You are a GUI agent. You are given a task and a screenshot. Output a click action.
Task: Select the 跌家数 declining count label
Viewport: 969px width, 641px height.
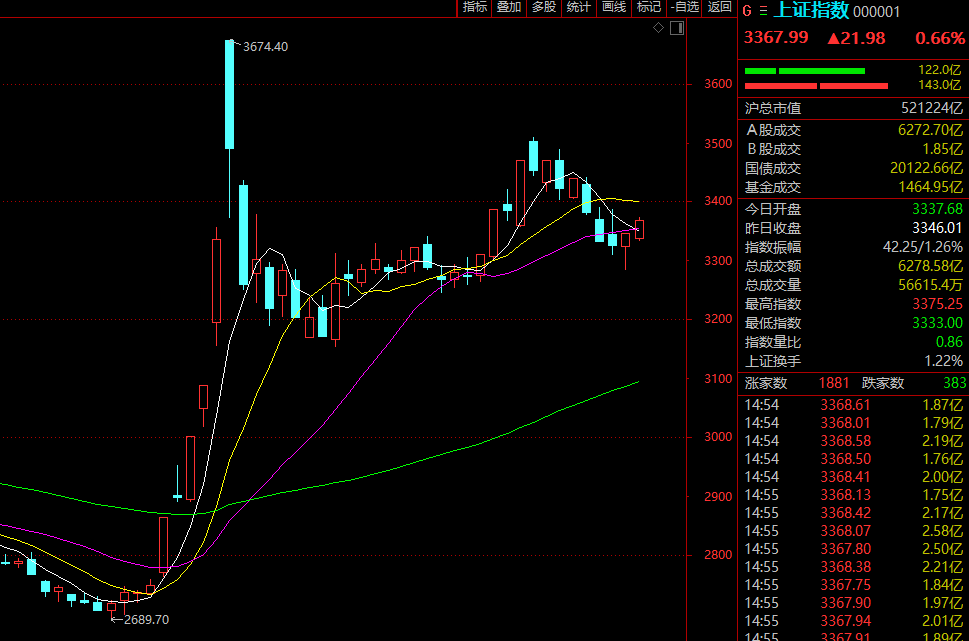pyautogui.click(x=883, y=383)
